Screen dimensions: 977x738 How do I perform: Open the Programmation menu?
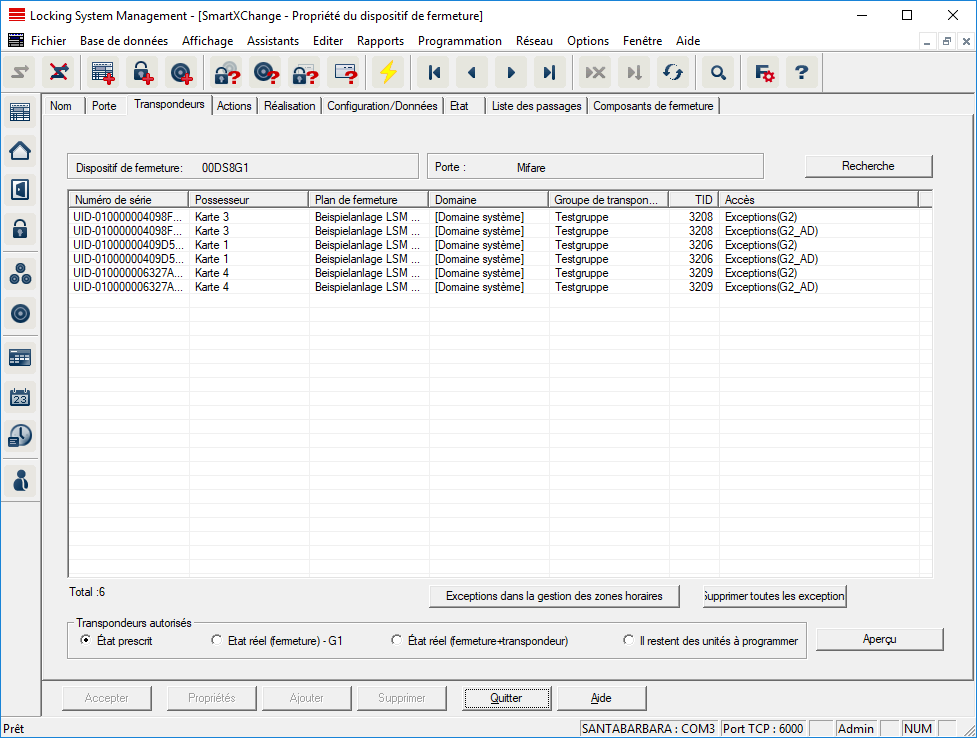point(459,41)
